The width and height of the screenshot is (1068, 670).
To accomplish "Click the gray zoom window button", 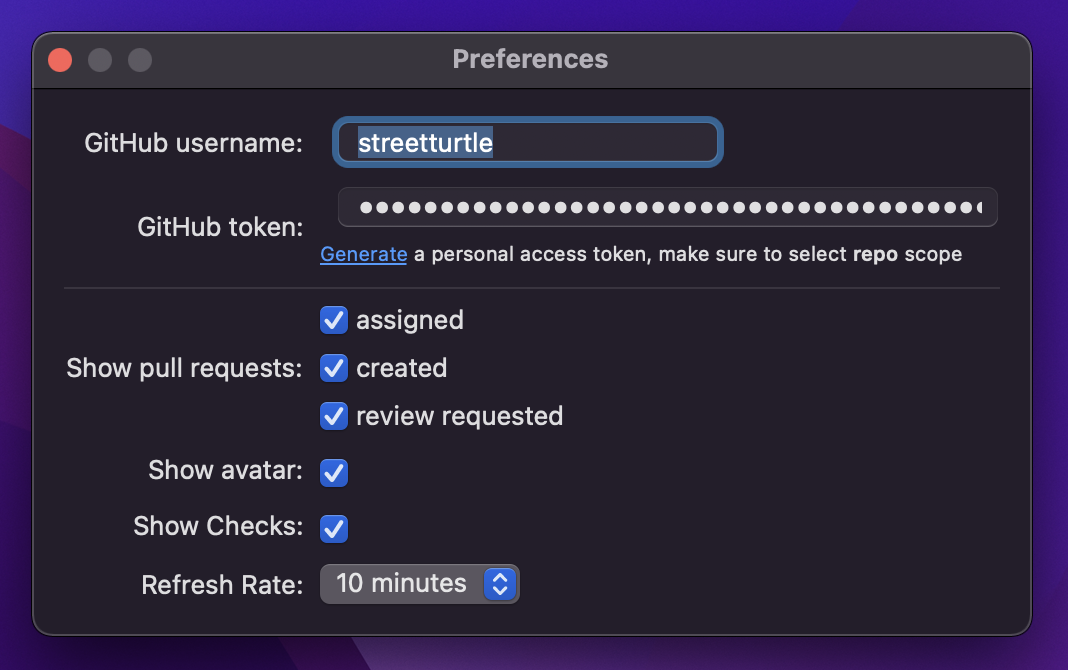I will click(x=140, y=60).
